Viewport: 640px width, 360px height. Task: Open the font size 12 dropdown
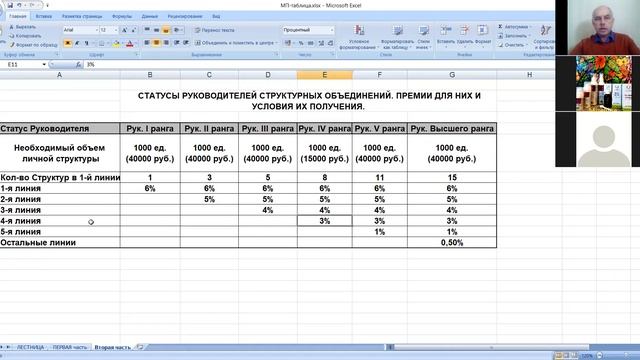pyautogui.click(x=116, y=30)
